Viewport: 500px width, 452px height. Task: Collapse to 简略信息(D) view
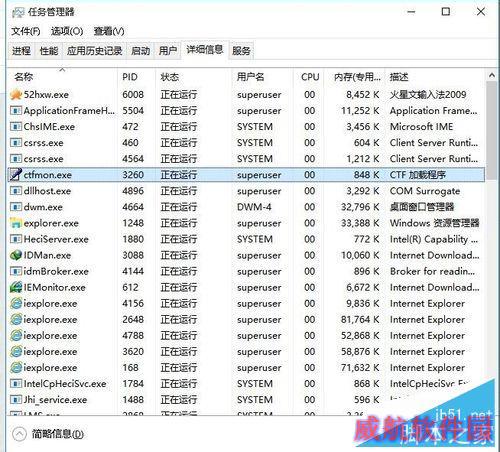[48, 434]
